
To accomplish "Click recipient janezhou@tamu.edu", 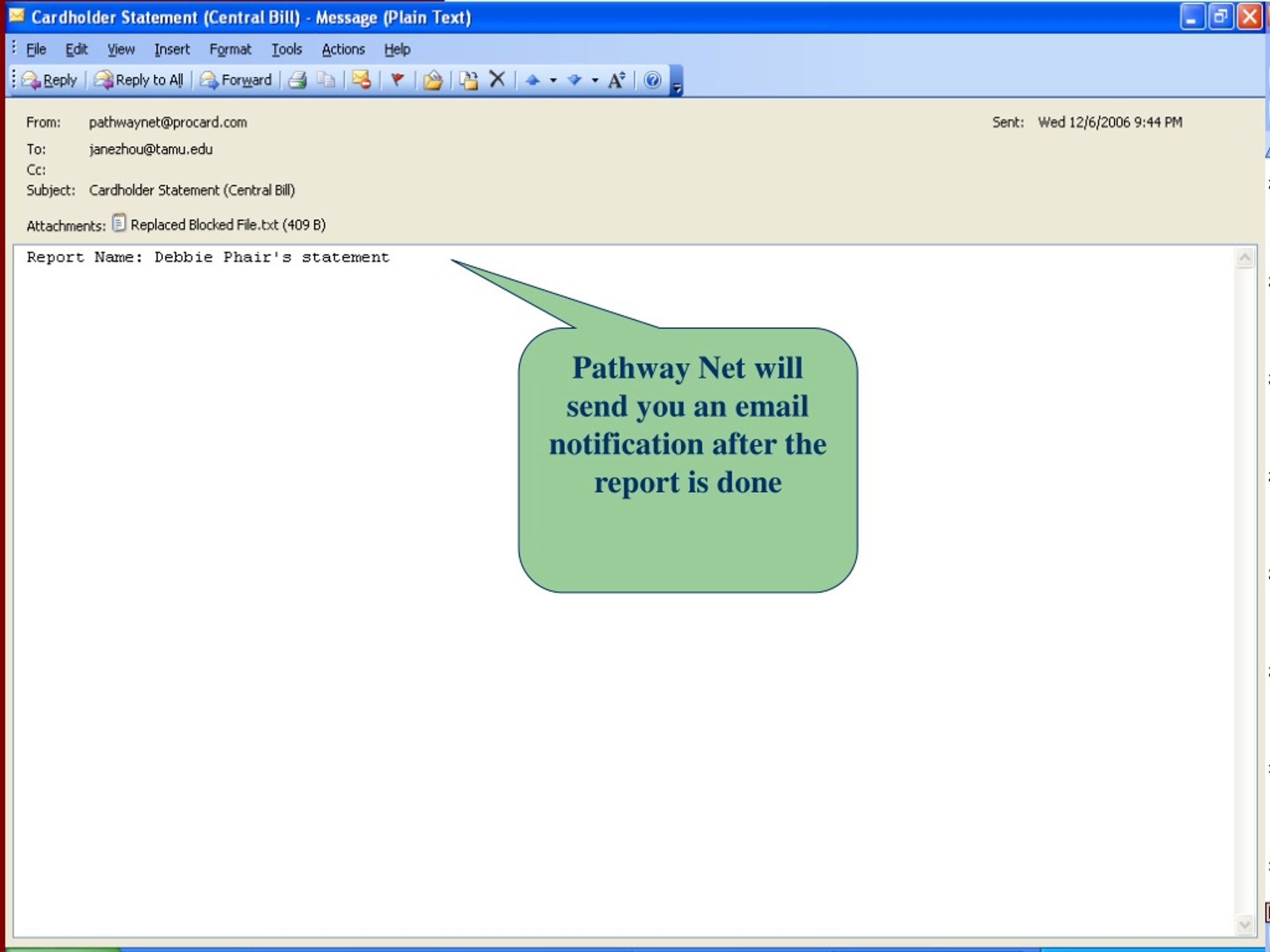I will point(150,149).
